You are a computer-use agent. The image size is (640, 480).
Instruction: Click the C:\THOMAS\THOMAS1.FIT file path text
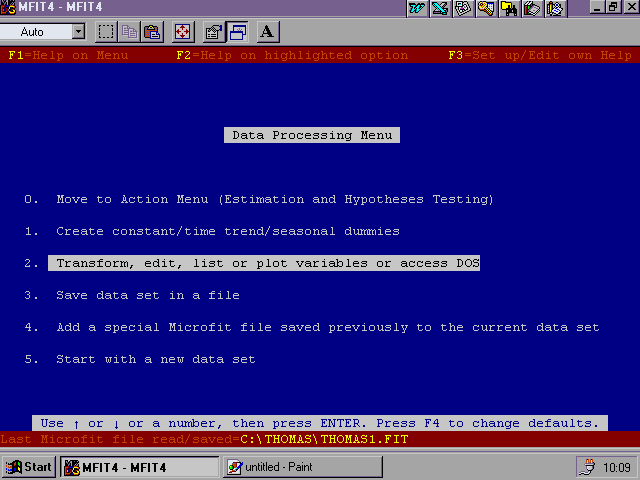pyautogui.click(x=324, y=439)
